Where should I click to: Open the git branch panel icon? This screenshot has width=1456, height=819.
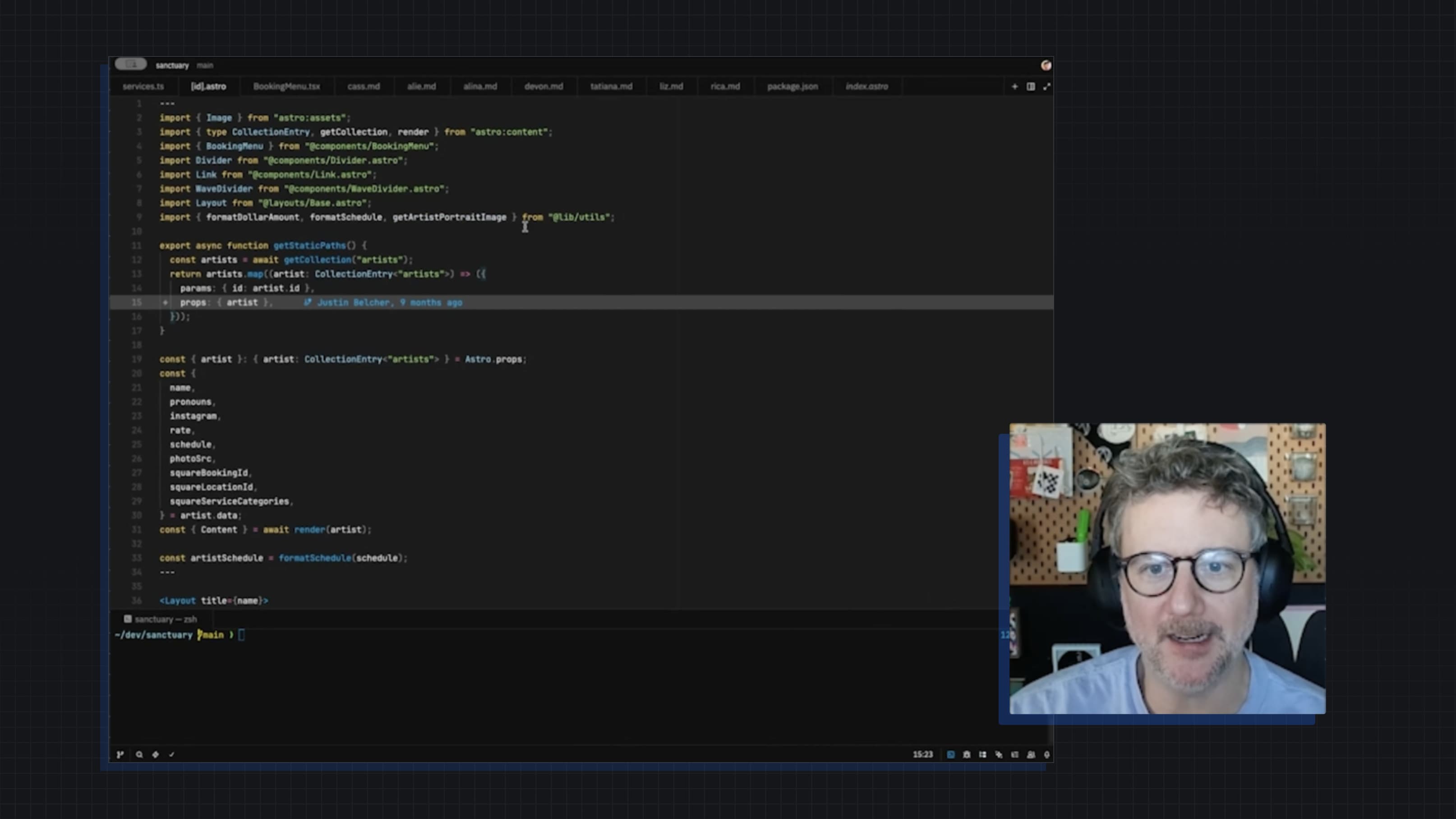pyautogui.click(x=120, y=754)
